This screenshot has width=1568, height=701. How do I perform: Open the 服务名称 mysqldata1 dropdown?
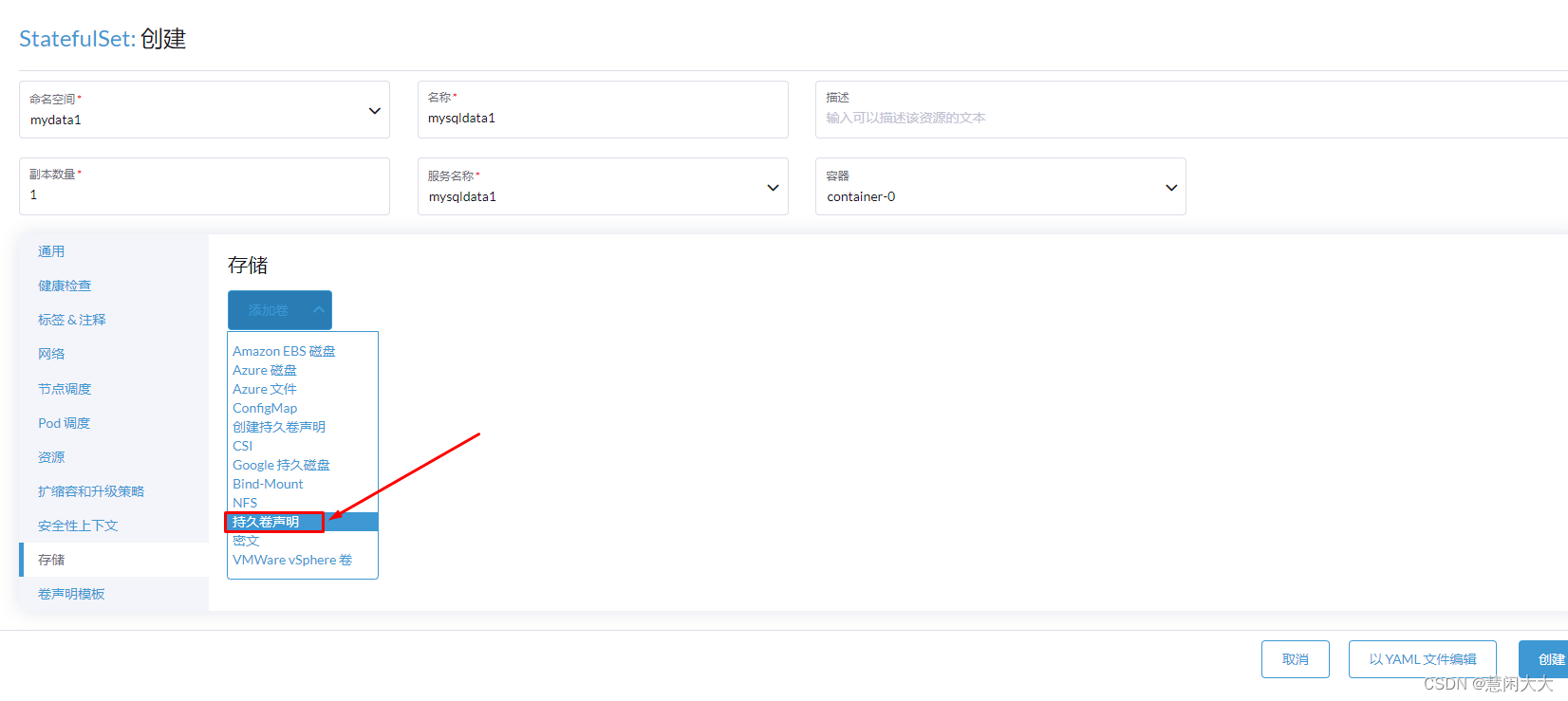click(603, 187)
